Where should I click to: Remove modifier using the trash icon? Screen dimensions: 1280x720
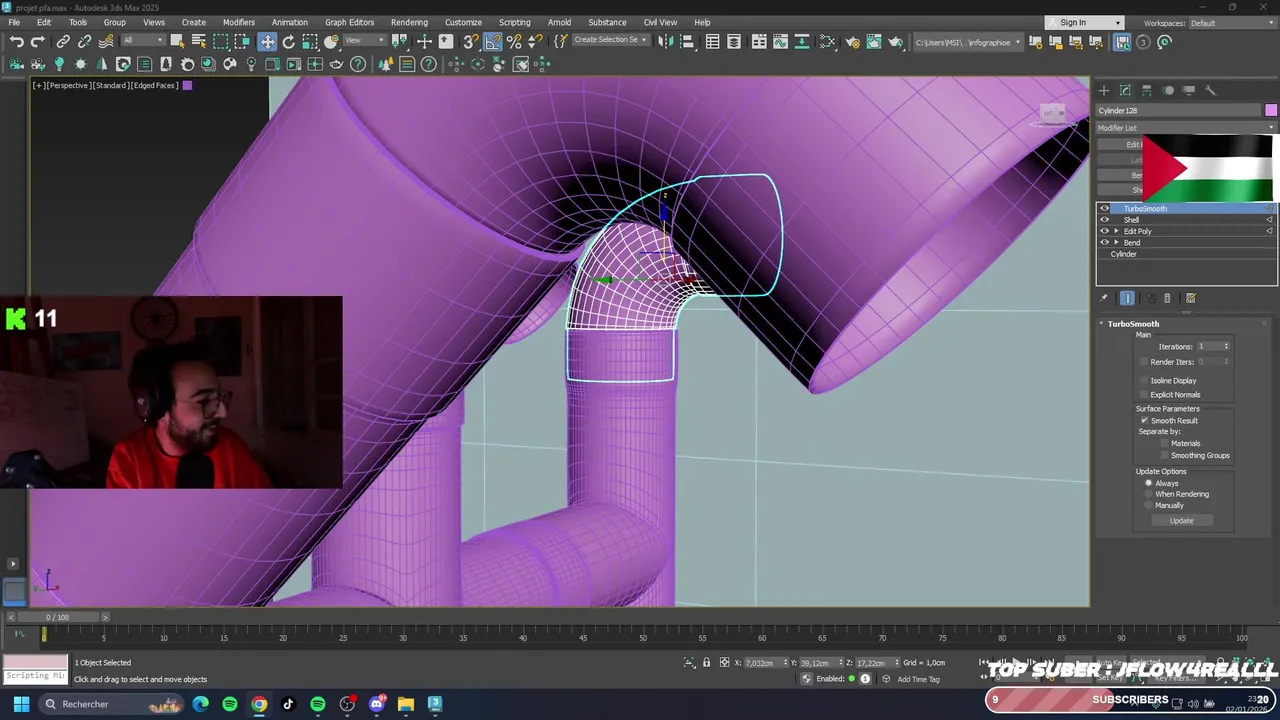[1167, 298]
